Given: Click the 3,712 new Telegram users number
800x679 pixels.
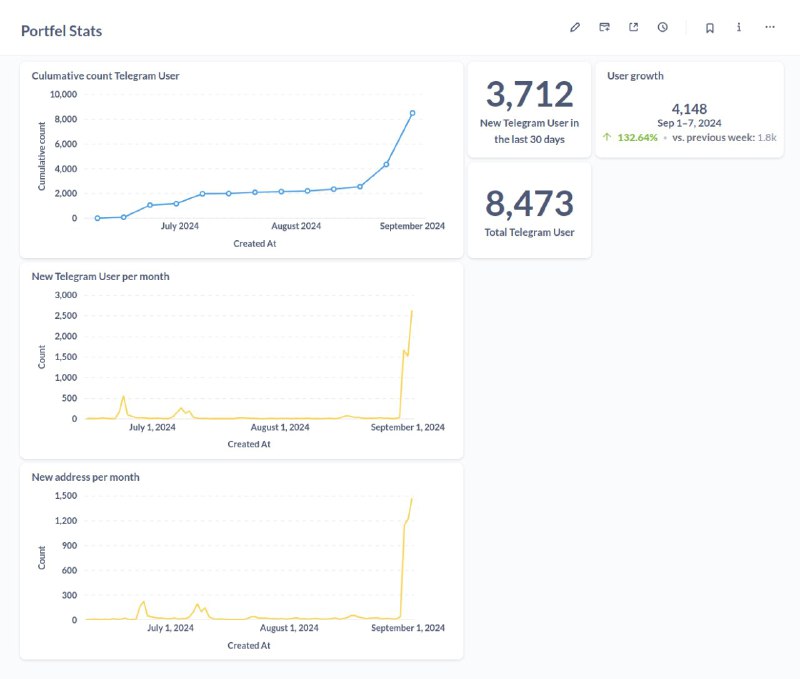Looking at the screenshot, I should tap(530, 94).
